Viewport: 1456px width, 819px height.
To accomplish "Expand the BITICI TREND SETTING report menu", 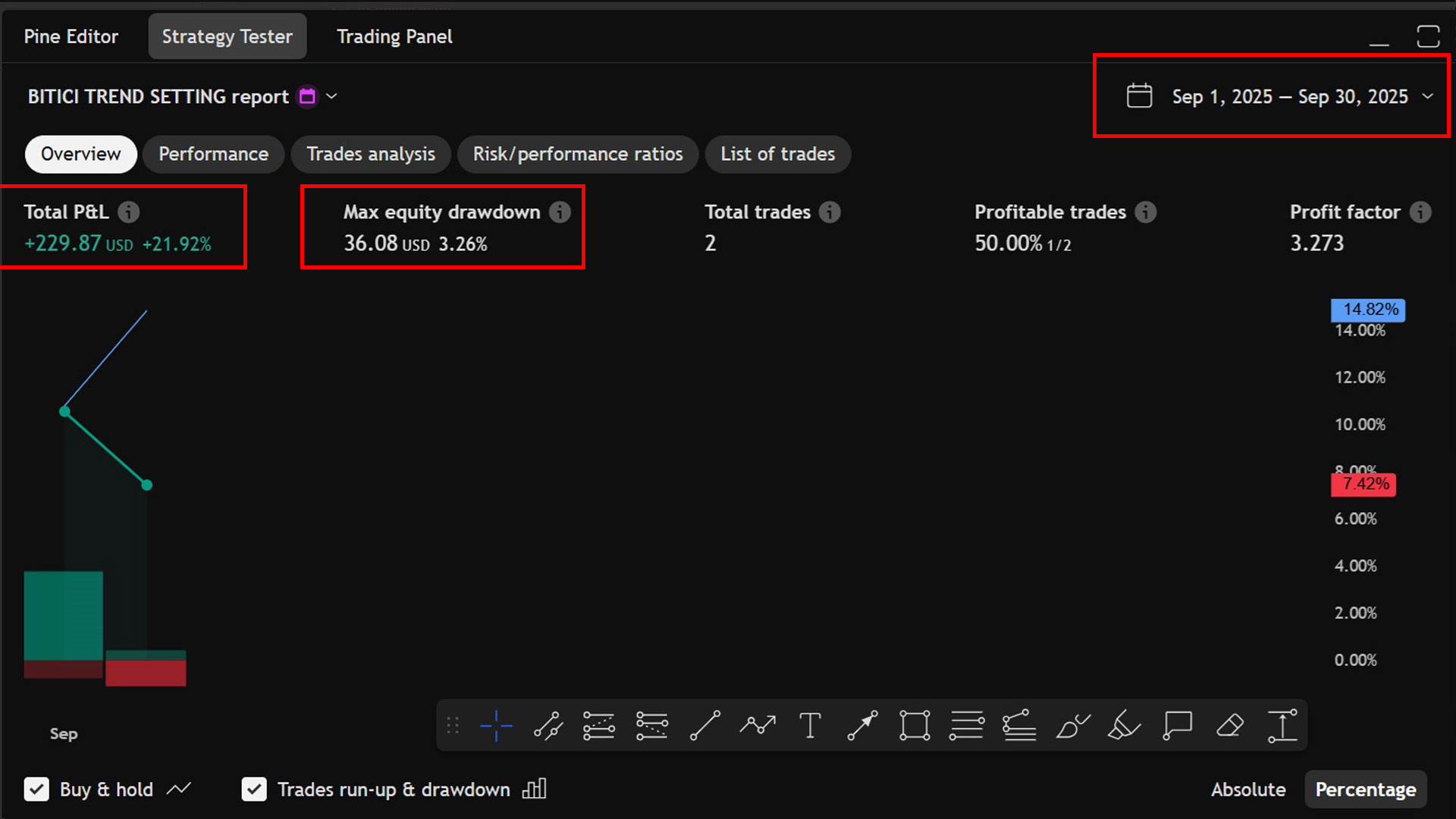I will tap(331, 96).
